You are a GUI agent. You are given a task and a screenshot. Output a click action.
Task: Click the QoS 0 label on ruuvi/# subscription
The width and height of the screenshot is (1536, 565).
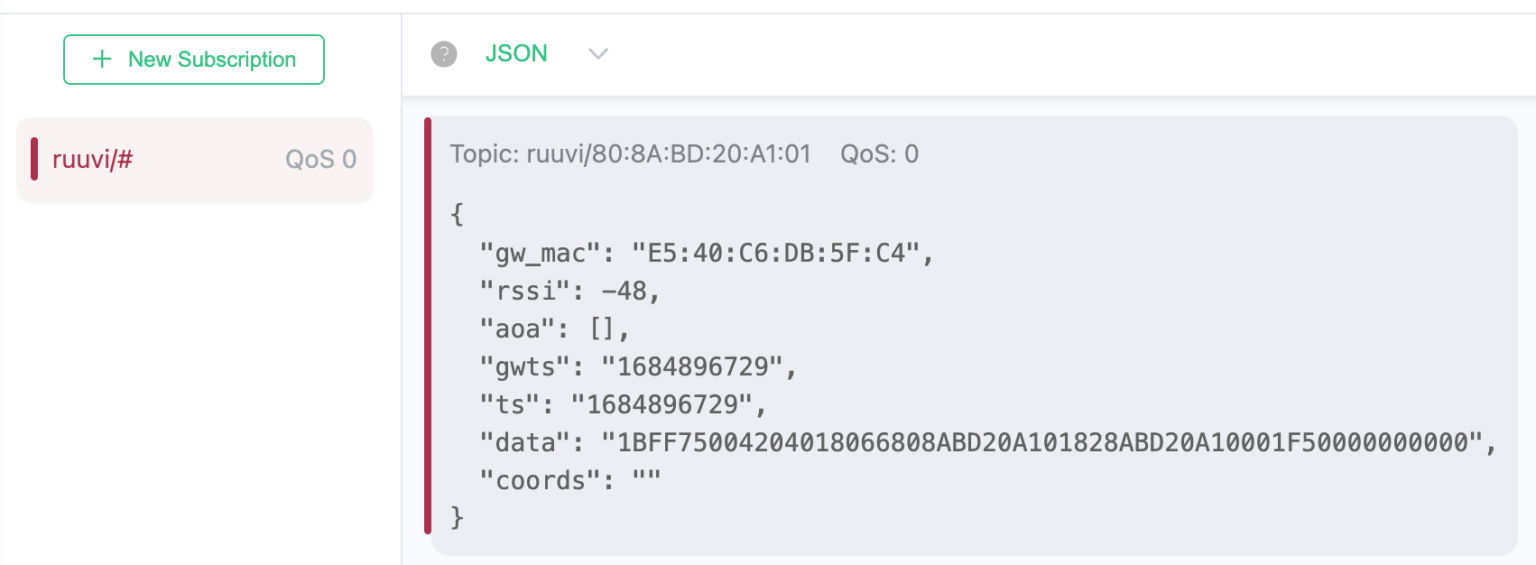(321, 160)
